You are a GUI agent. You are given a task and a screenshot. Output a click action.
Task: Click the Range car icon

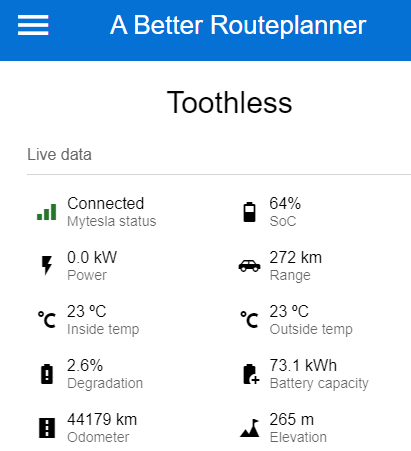[249, 266]
